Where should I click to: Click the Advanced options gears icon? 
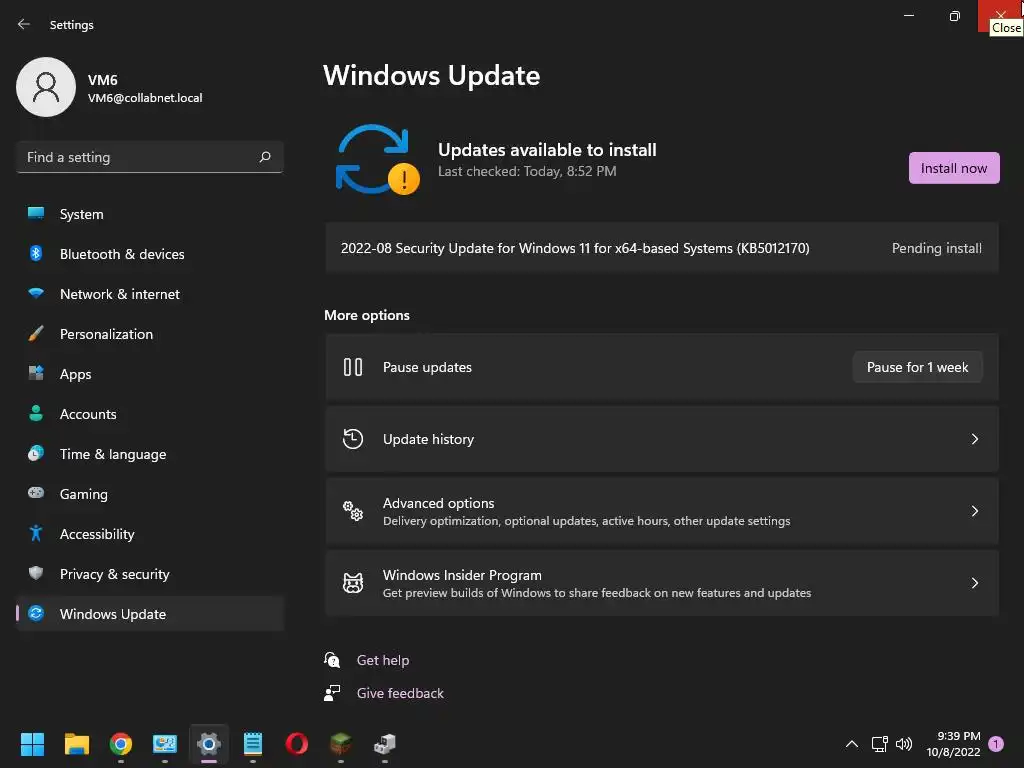point(353,511)
